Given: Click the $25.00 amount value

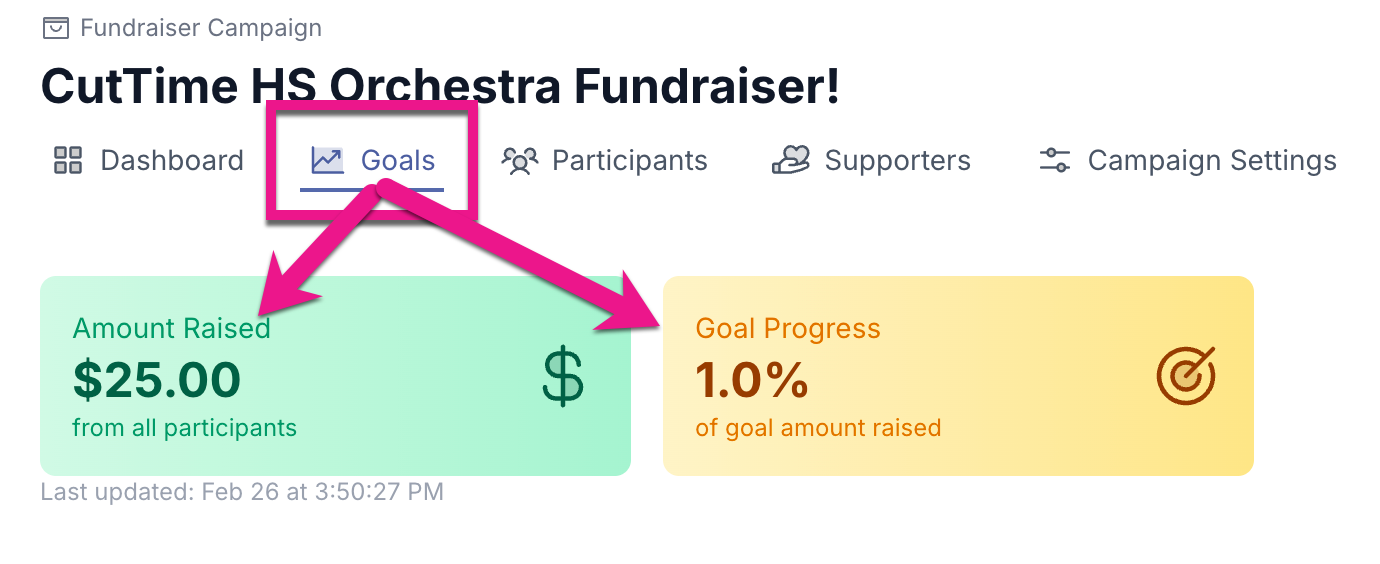Looking at the screenshot, I should point(157,380).
